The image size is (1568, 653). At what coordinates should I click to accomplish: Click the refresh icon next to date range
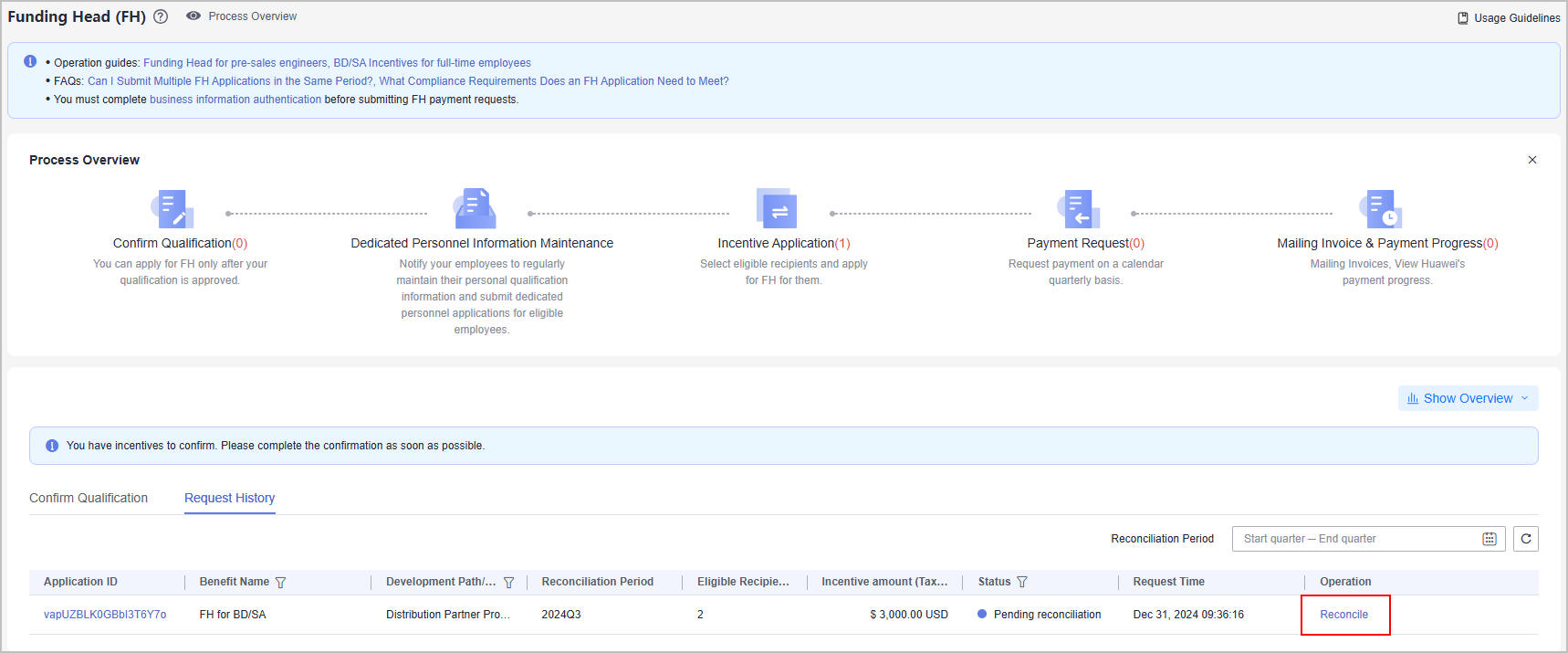(x=1525, y=539)
